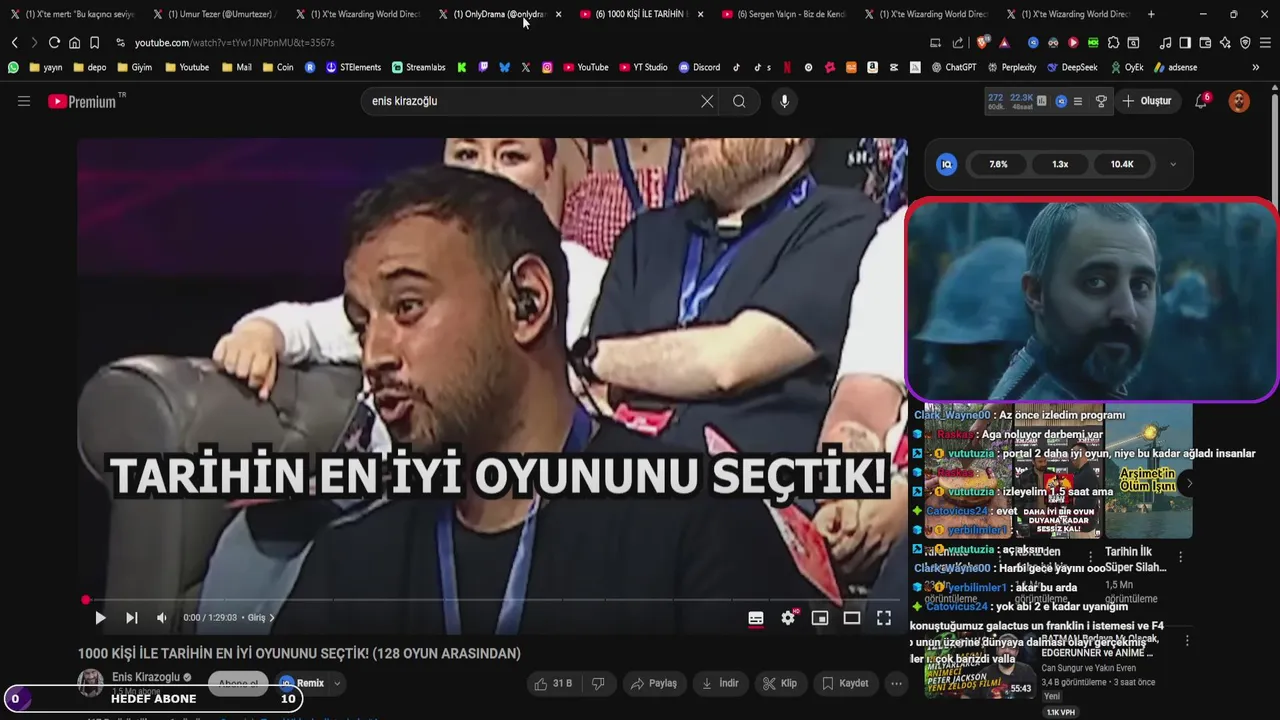The width and height of the screenshot is (1280, 720).
Task: Open account avatar menu
Action: click(1239, 101)
